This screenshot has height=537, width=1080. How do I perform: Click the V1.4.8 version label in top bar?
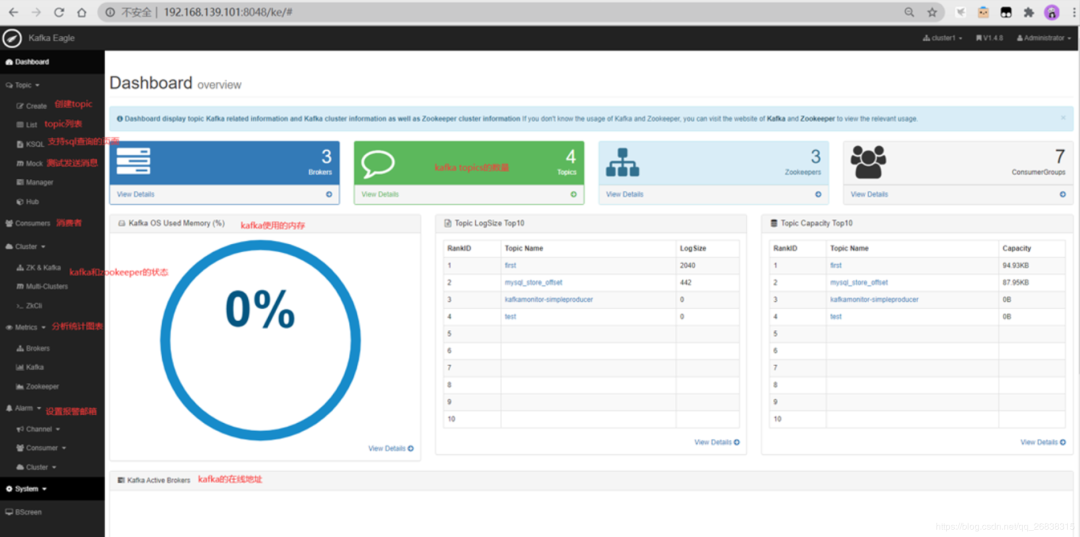989,39
